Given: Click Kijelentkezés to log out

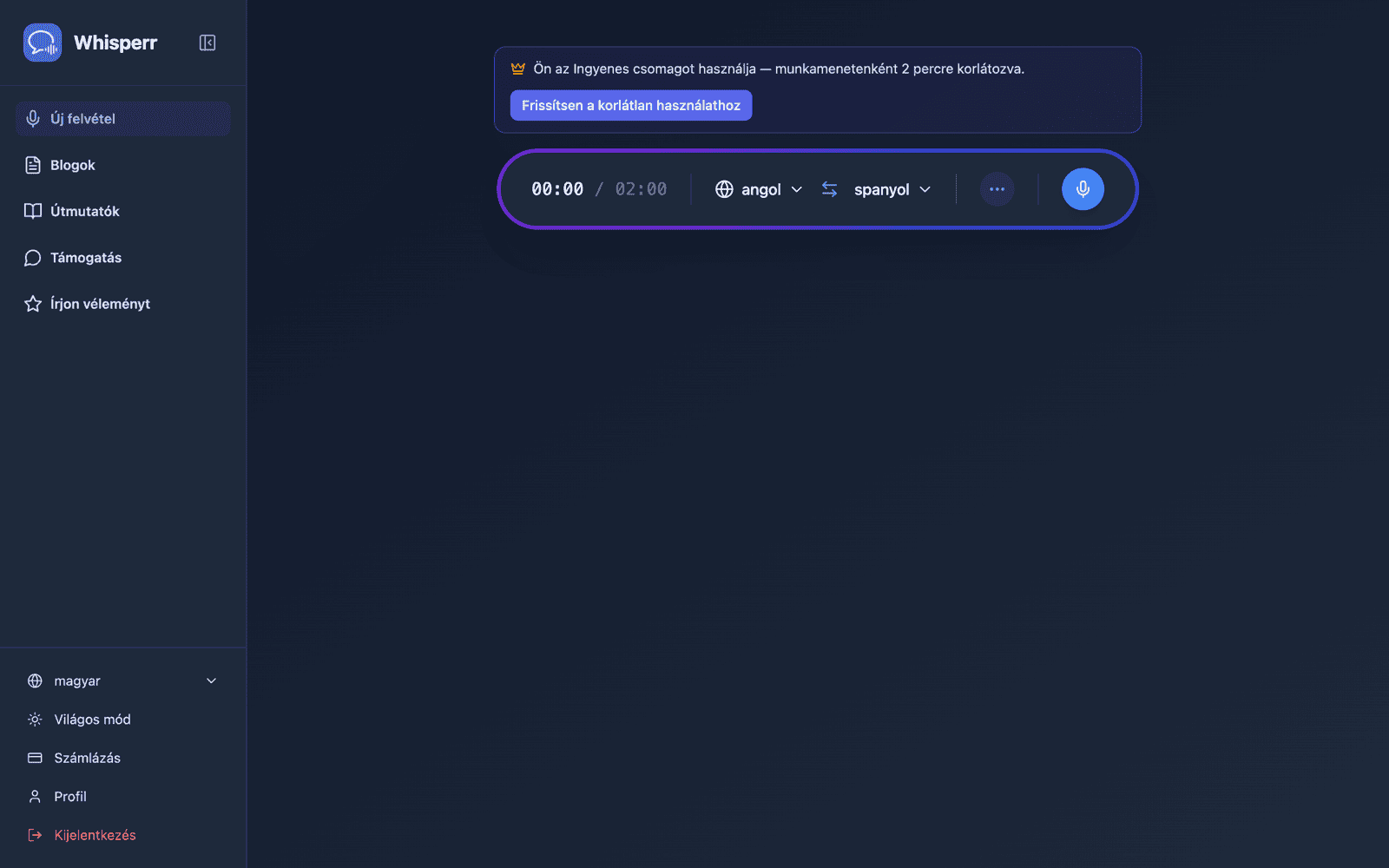Looking at the screenshot, I should pos(122,835).
